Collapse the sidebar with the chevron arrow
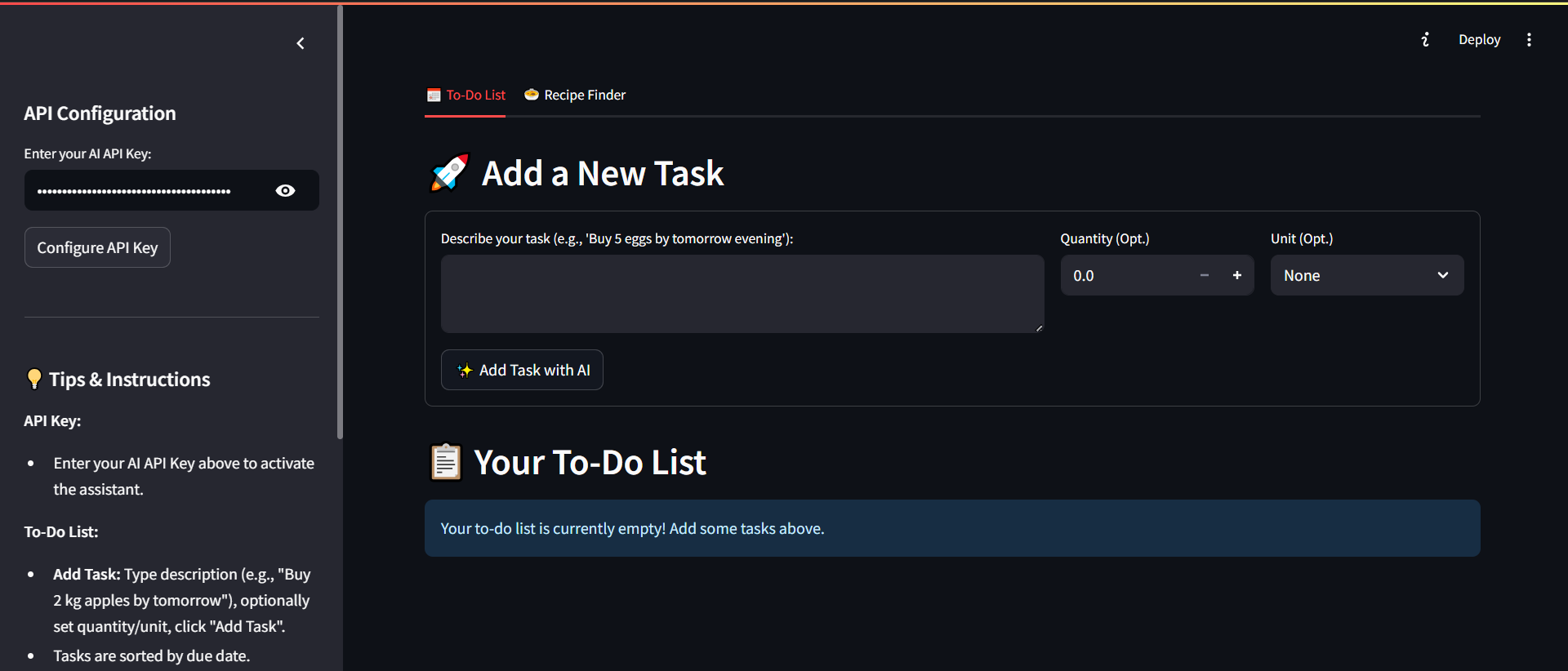 (301, 43)
